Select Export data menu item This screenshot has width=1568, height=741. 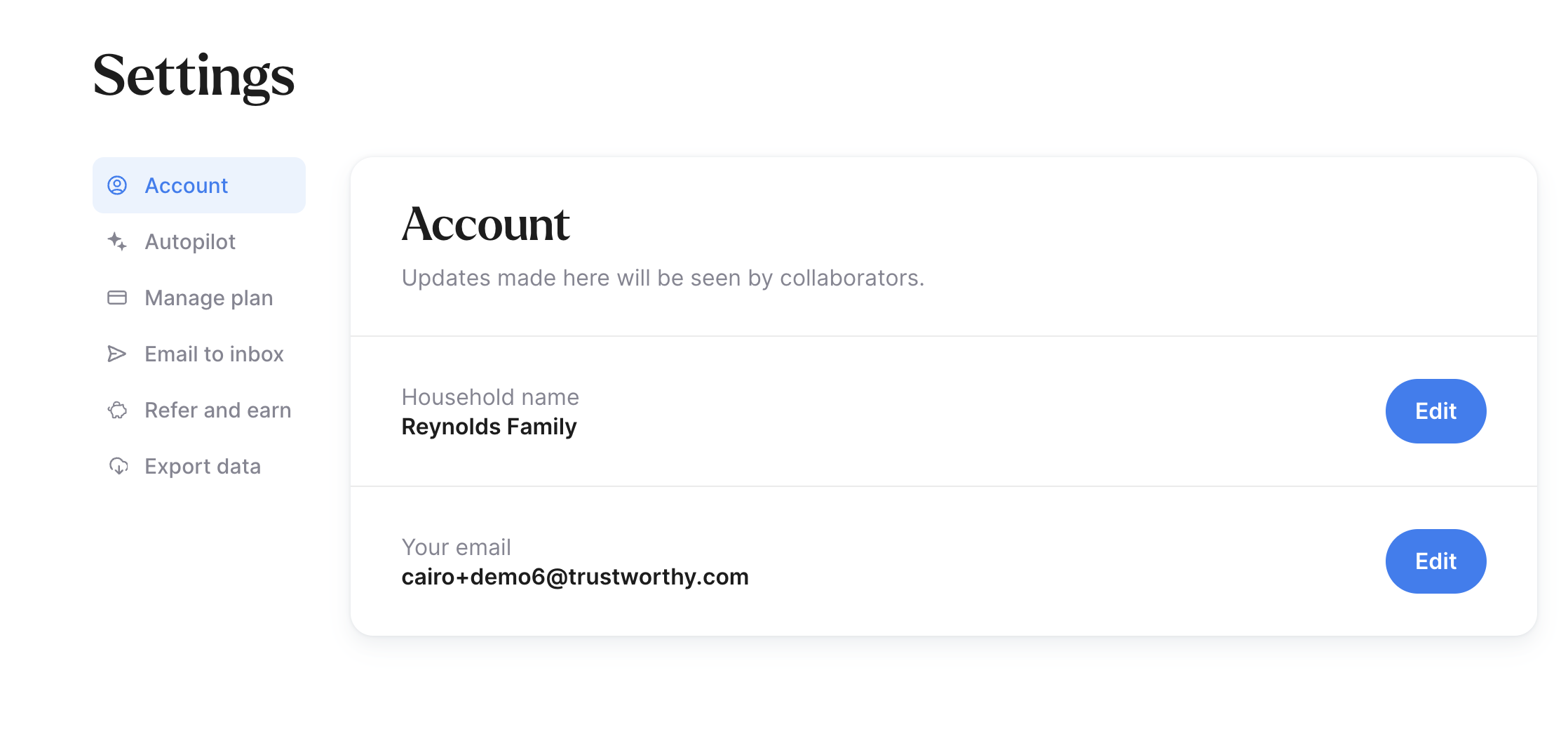pos(199,466)
